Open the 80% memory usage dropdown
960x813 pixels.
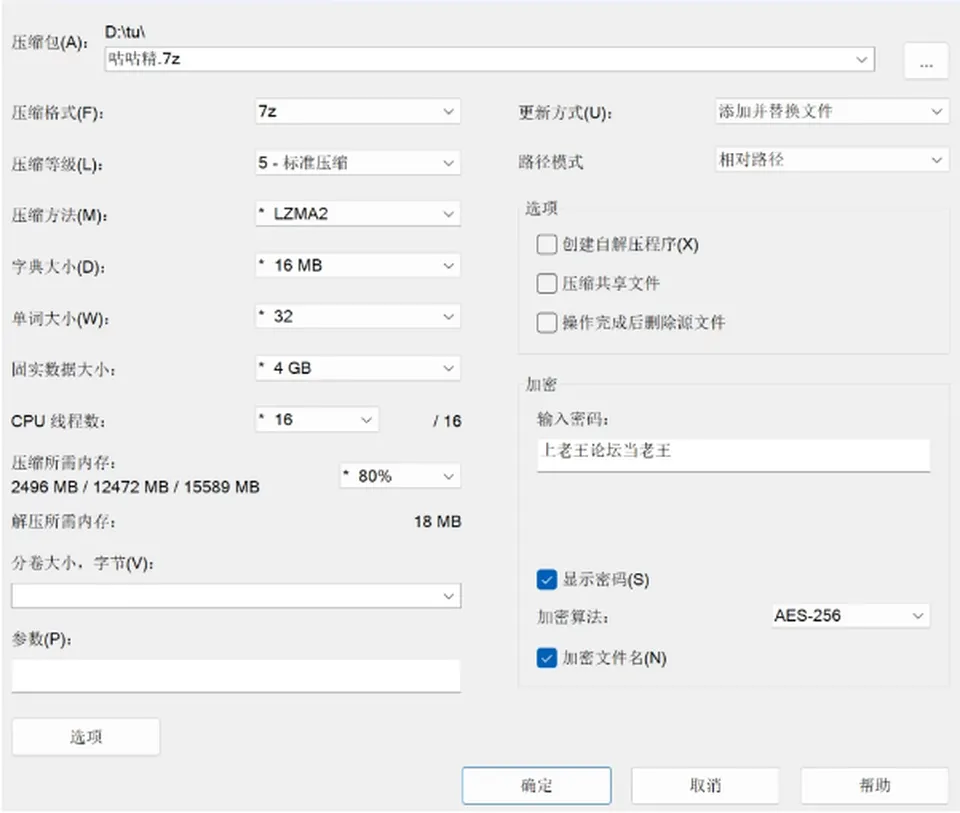[400, 476]
